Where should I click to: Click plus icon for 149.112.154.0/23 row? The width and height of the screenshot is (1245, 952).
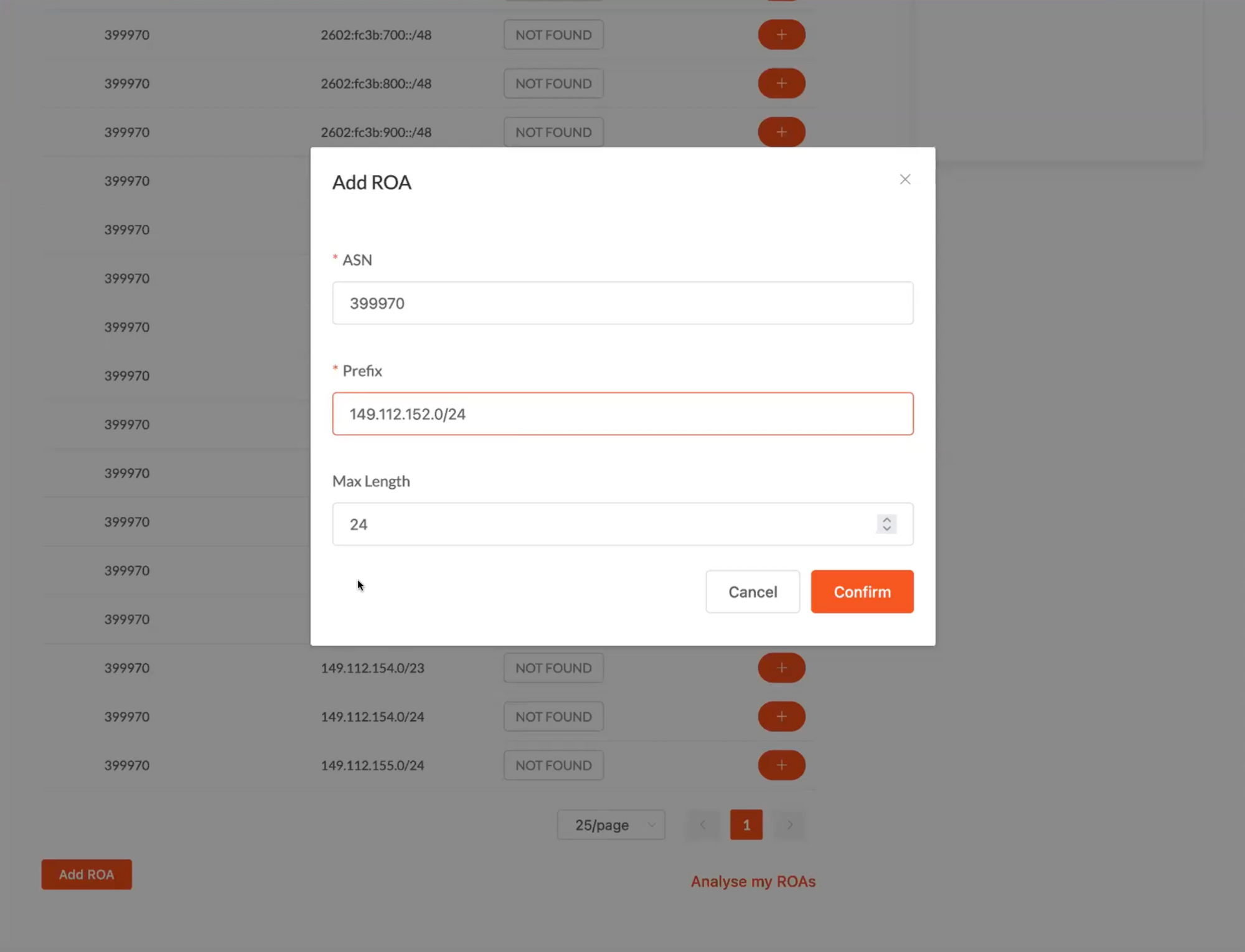[x=781, y=667]
